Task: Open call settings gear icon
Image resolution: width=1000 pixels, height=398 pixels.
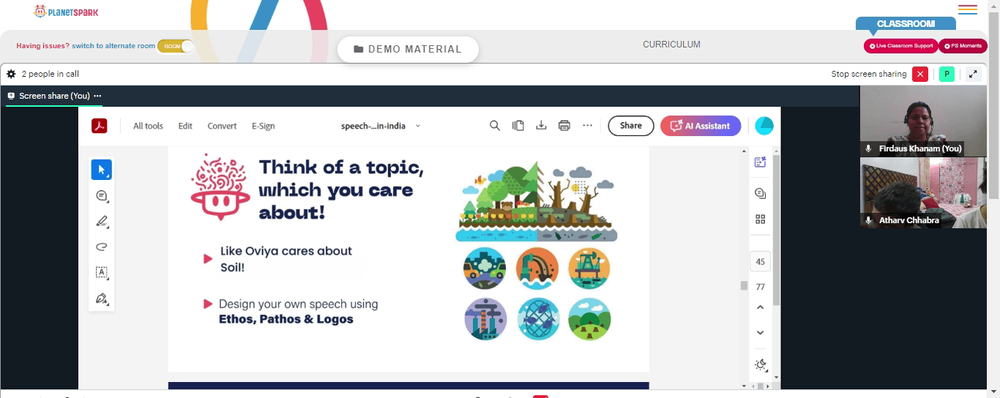Action: pos(11,74)
